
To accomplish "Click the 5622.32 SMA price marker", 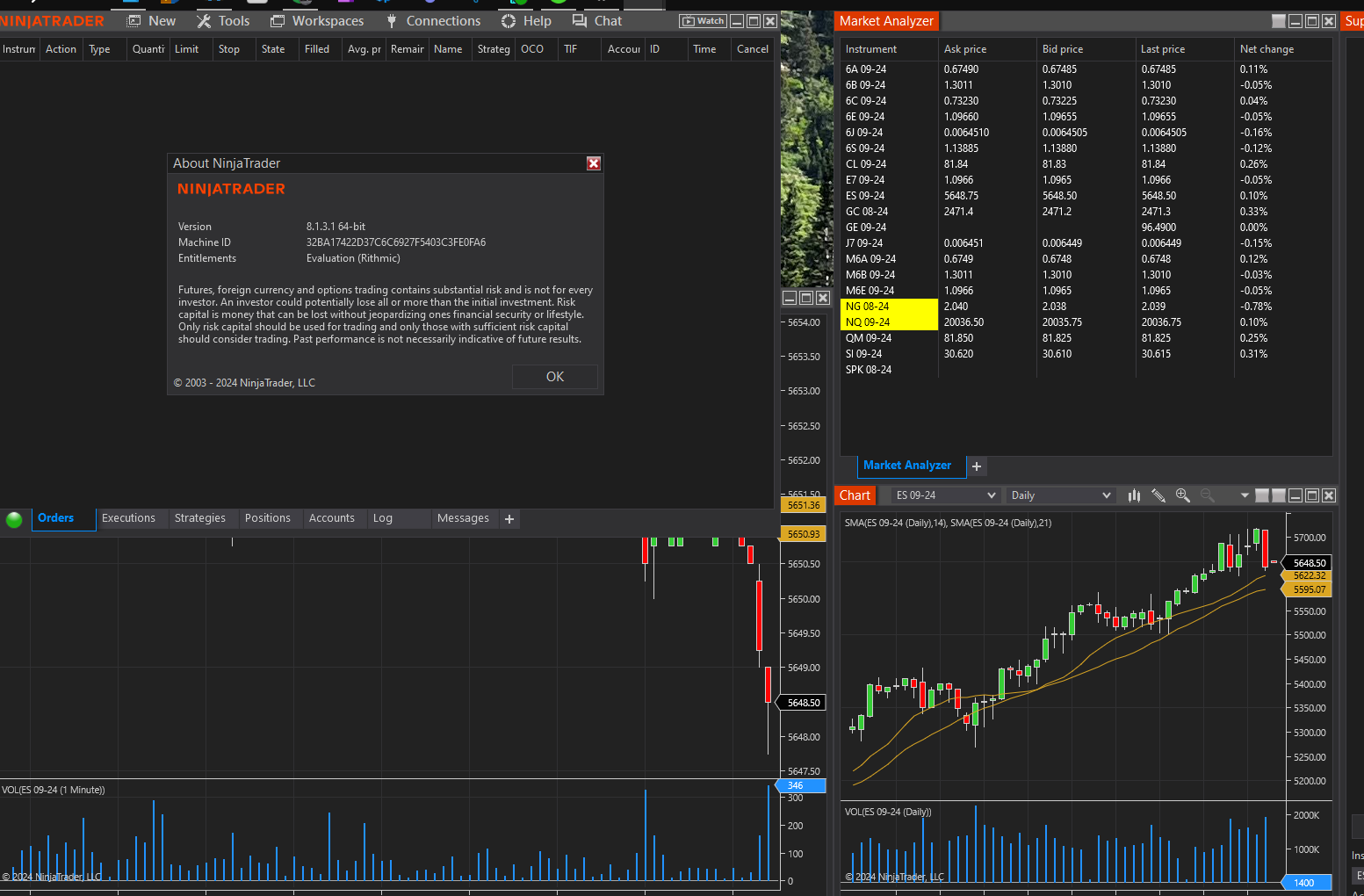I will (x=1309, y=576).
